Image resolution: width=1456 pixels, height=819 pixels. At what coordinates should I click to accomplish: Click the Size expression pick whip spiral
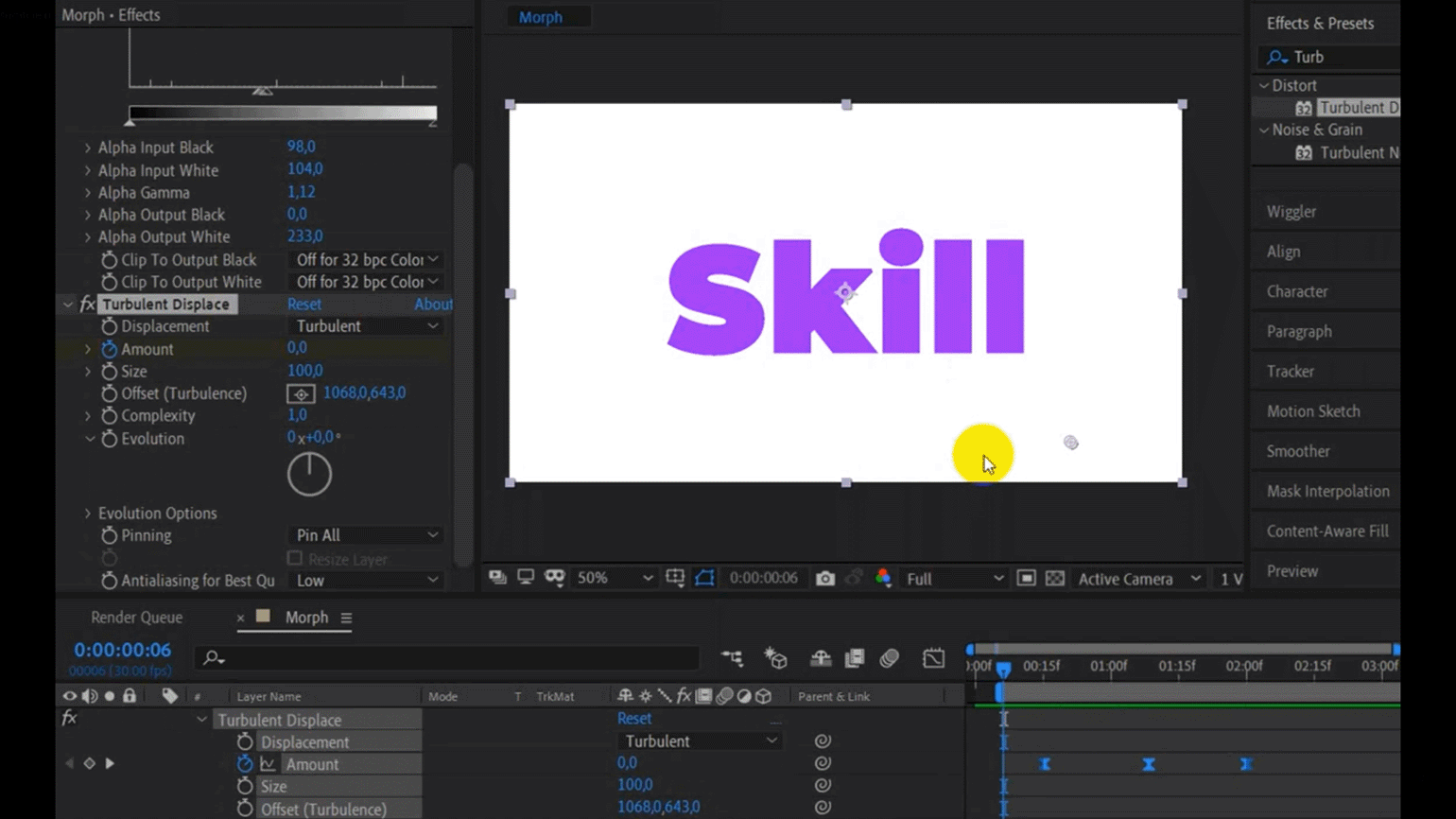(823, 785)
